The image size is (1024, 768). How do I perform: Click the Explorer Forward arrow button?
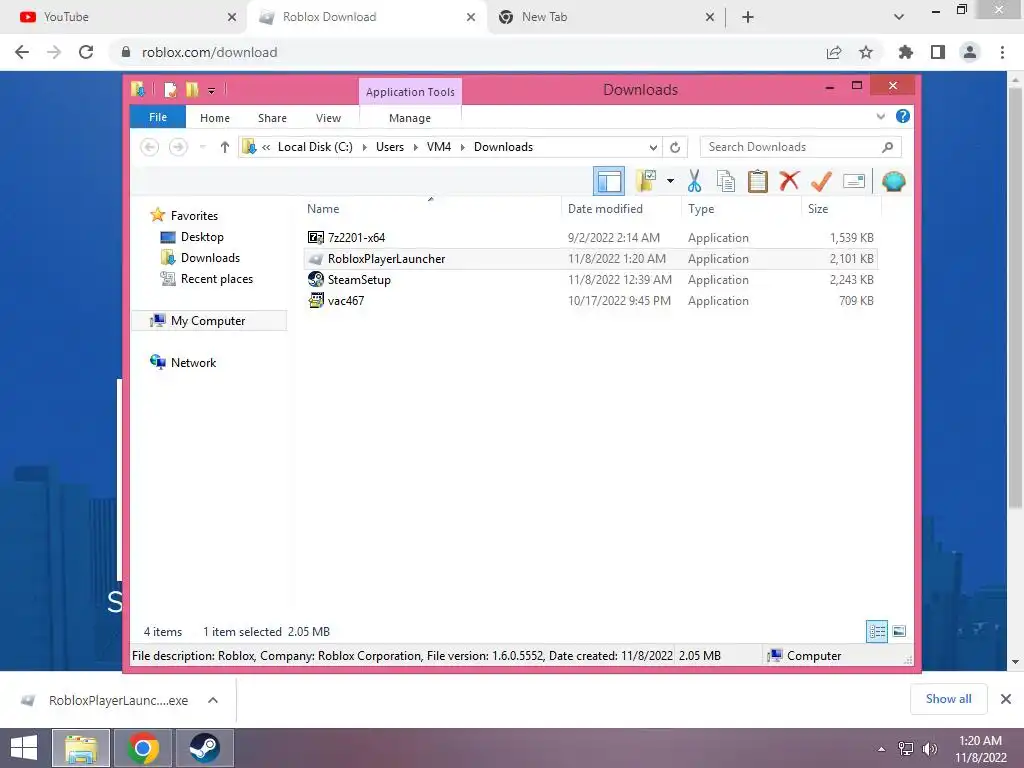178,147
